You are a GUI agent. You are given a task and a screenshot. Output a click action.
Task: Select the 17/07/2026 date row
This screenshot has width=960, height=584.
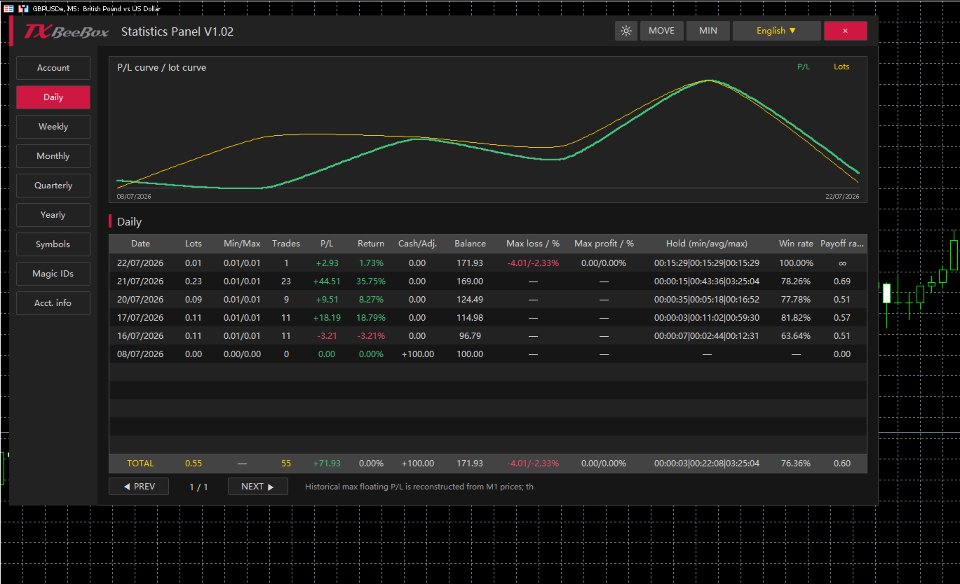pos(488,318)
